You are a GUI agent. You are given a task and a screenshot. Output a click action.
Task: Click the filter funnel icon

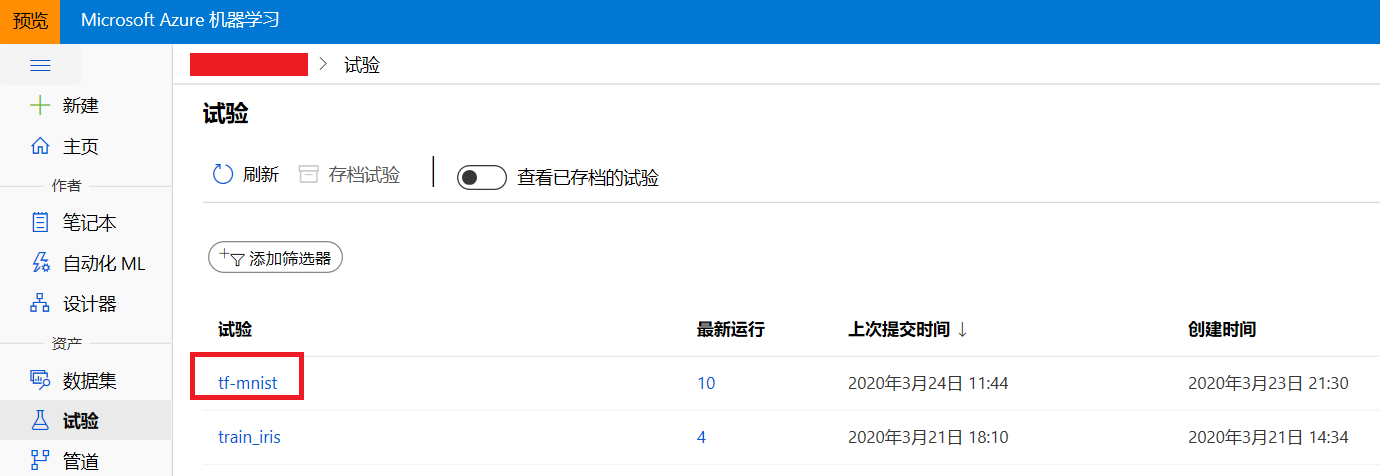(x=233, y=257)
